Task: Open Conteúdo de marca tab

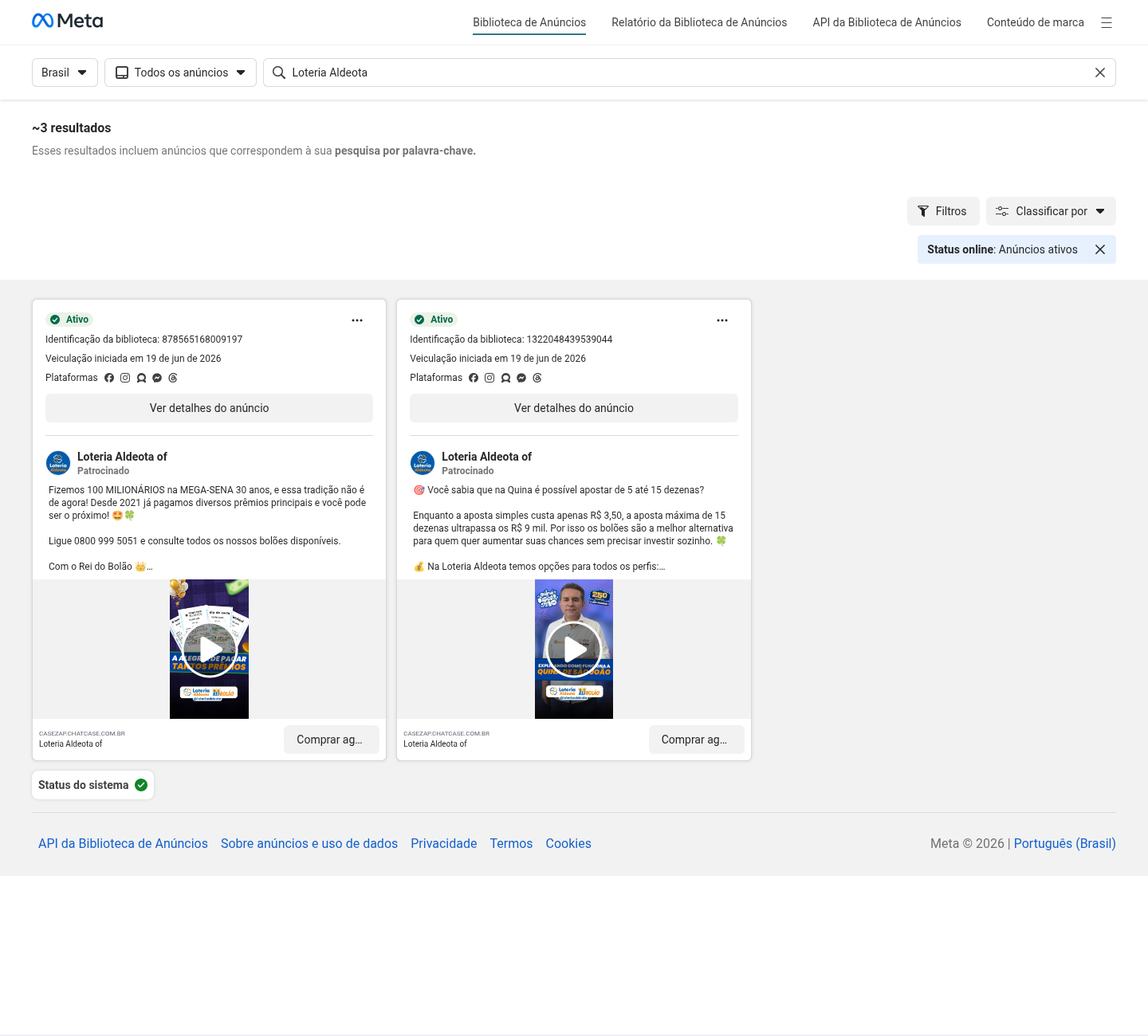Action: 1035,22
